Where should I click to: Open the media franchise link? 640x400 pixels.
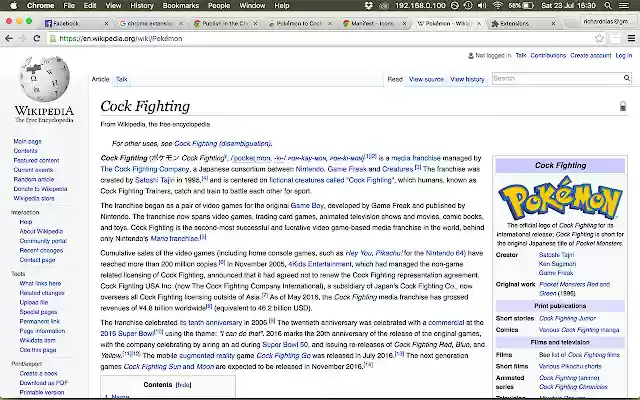416,158
